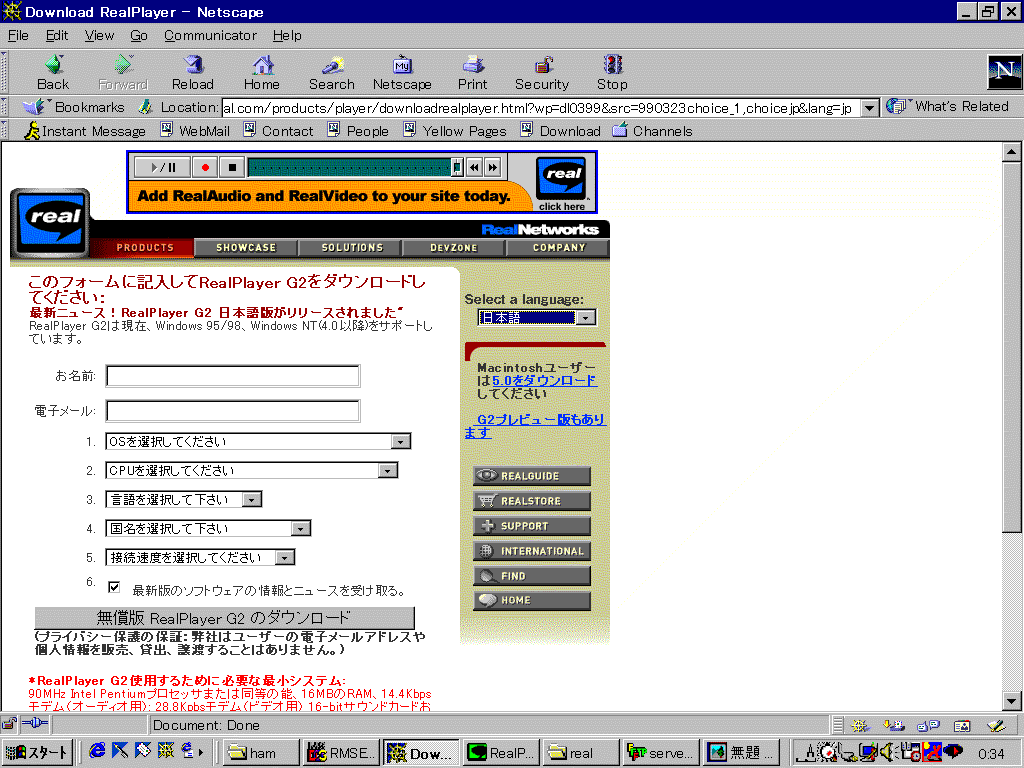
Task: Expand the country (国名) selection dropdown
Action: [x=208, y=528]
